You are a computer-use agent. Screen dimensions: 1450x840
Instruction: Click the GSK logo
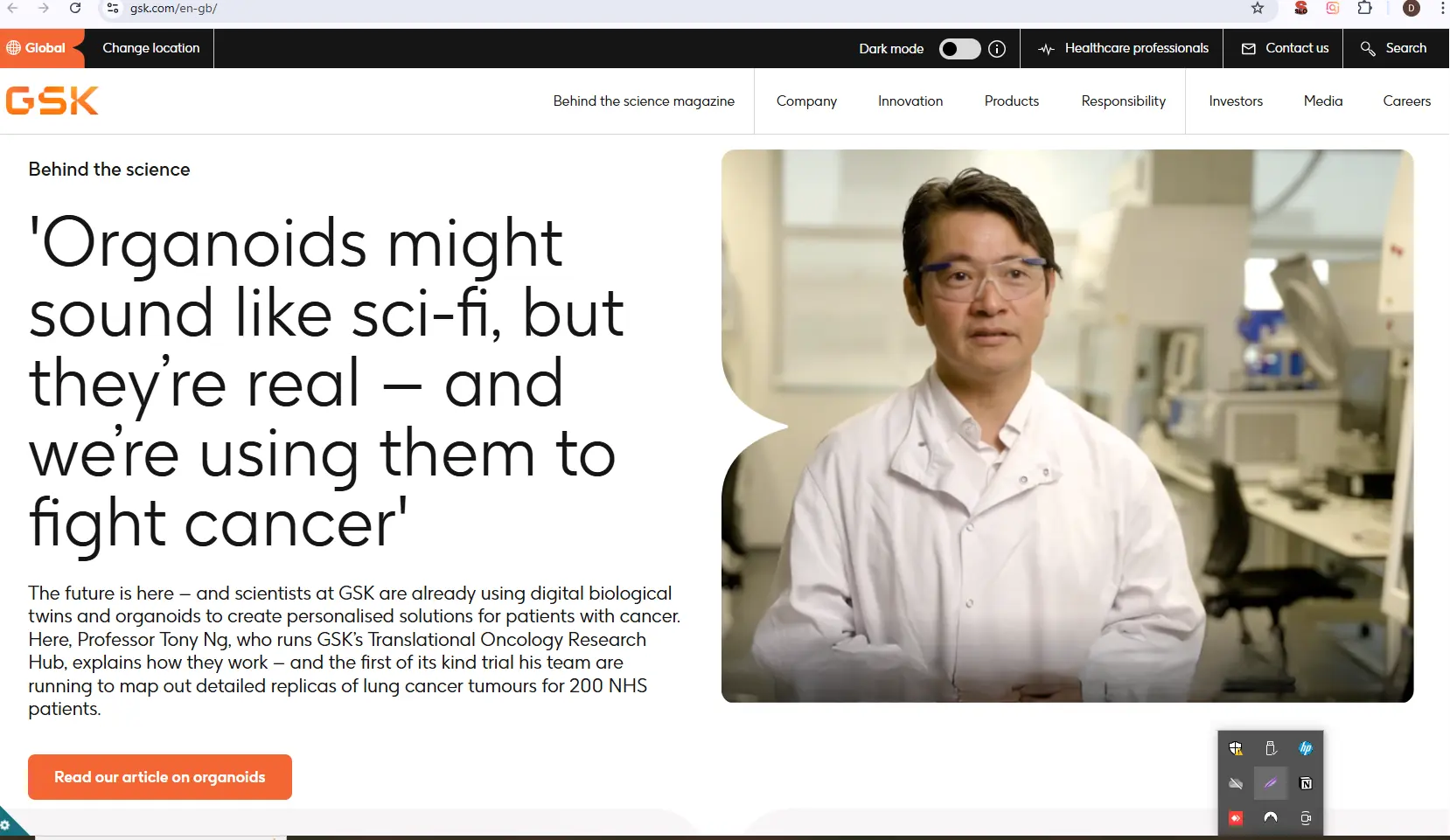coord(52,101)
